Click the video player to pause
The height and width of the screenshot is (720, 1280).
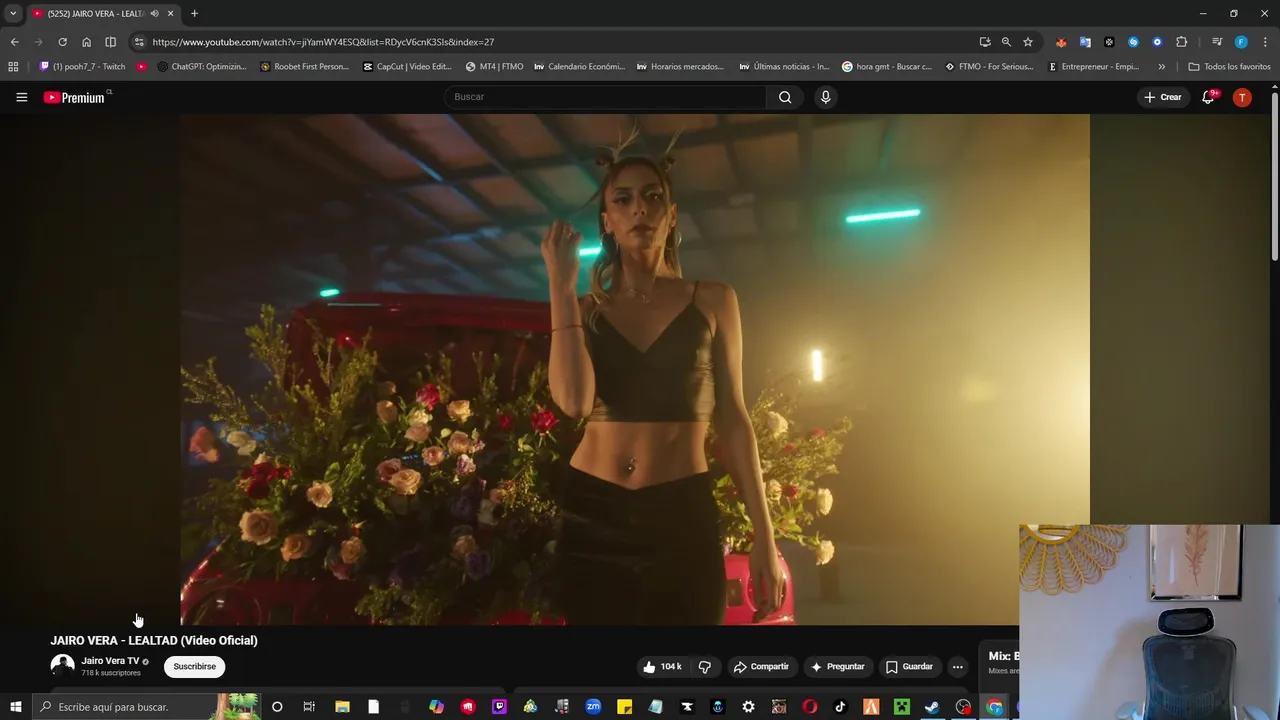[635, 369]
